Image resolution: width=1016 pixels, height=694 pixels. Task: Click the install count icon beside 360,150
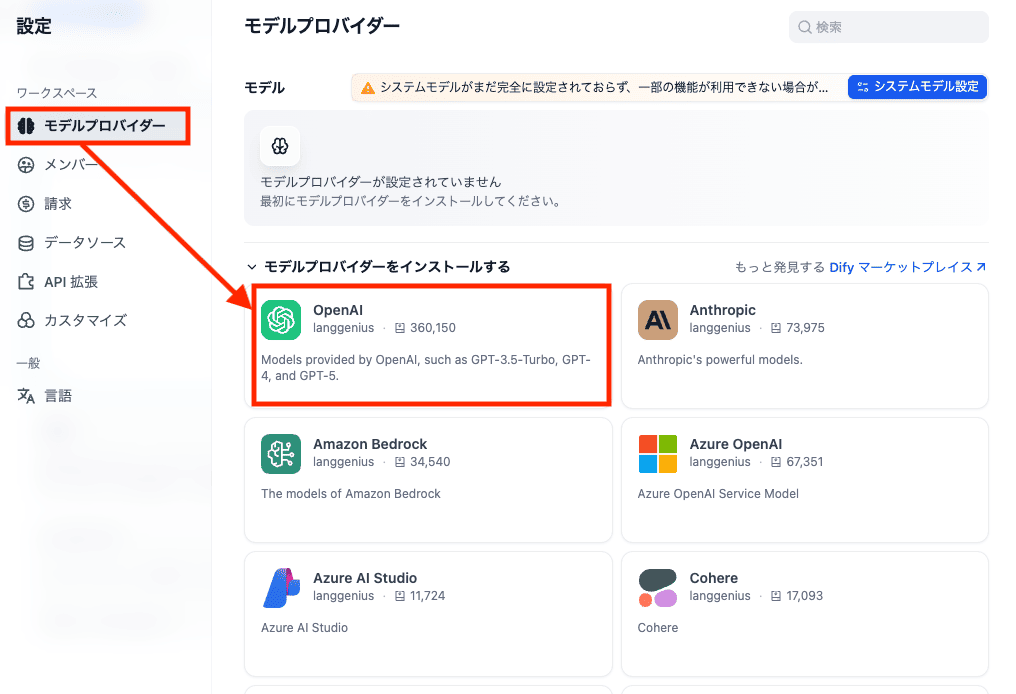[x=400, y=329]
